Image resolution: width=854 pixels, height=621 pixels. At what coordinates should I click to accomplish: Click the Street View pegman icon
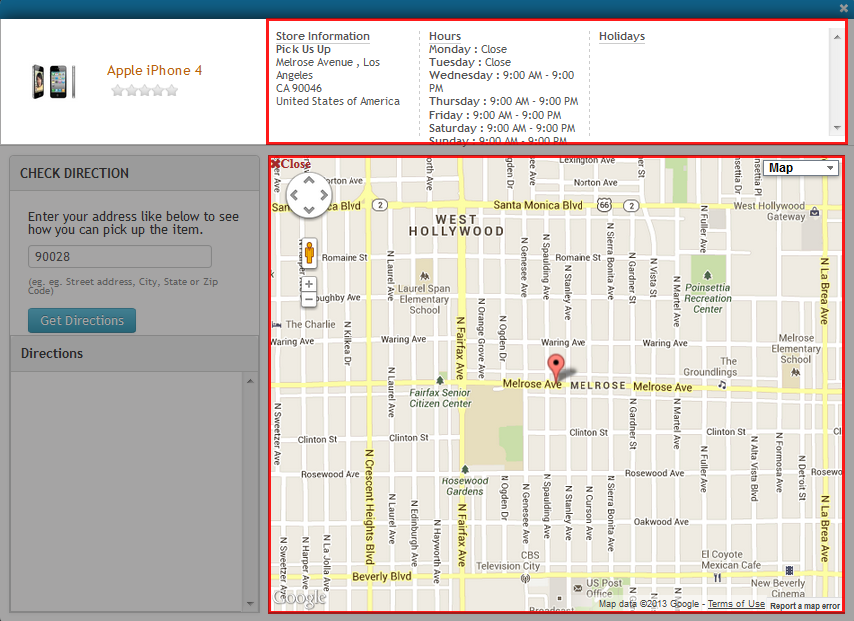pyautogui.click(x=309, y=252)
